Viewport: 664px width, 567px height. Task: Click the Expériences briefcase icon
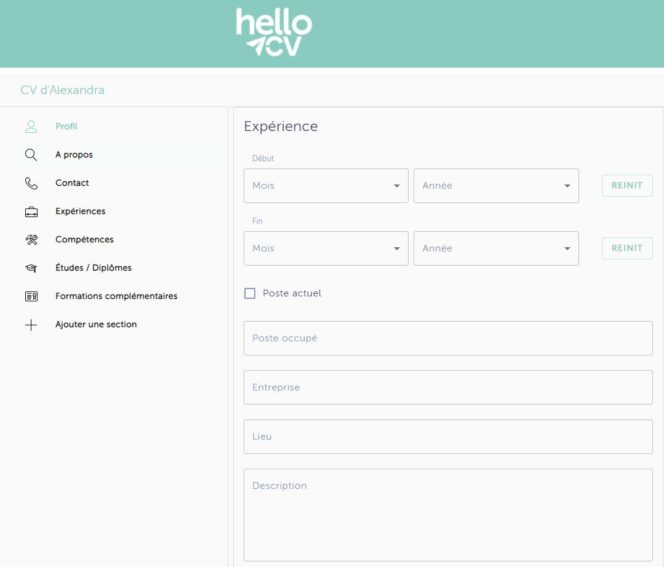click(31, 212)
